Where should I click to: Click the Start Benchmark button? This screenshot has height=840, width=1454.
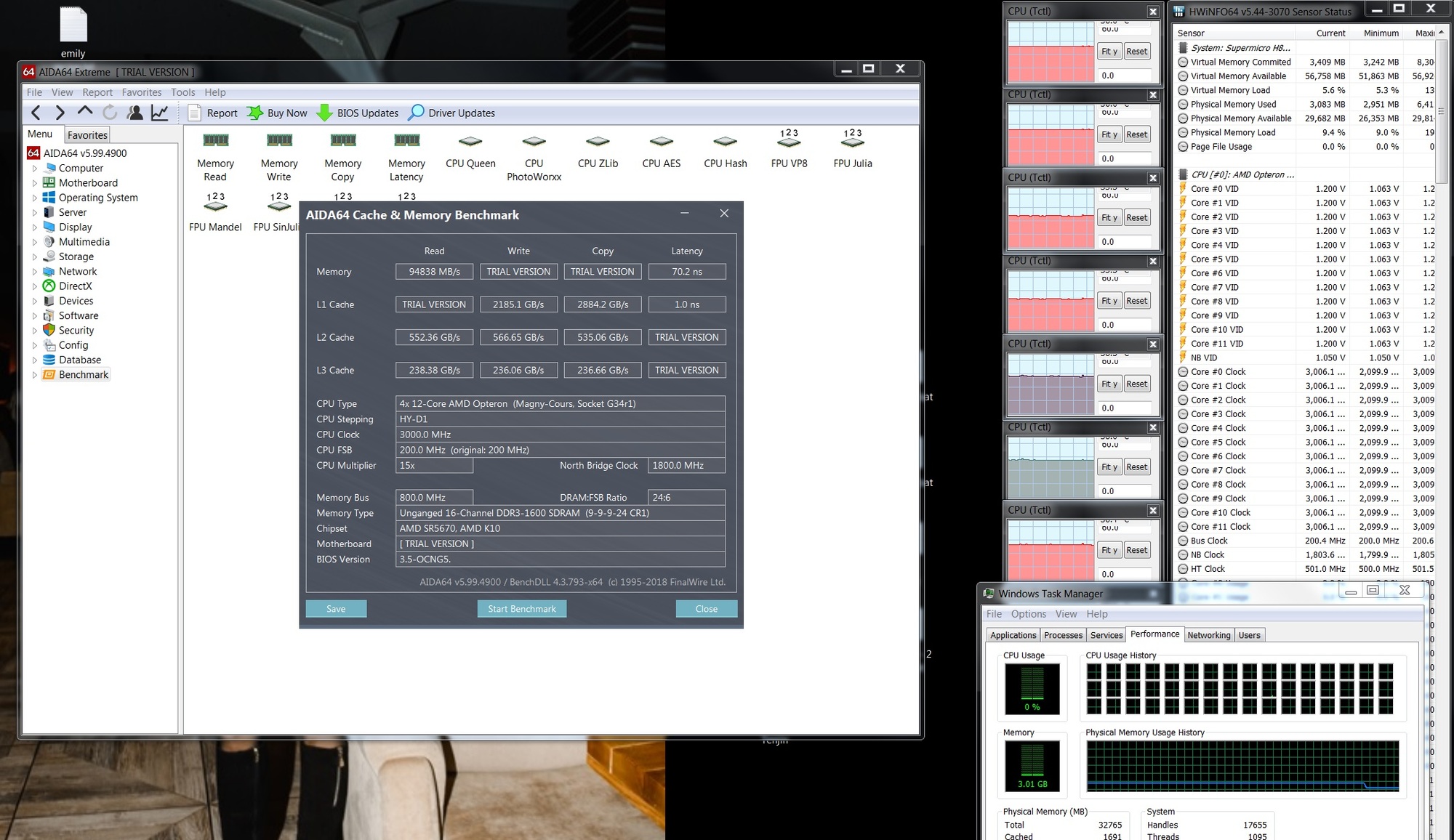tap(521, 609)
